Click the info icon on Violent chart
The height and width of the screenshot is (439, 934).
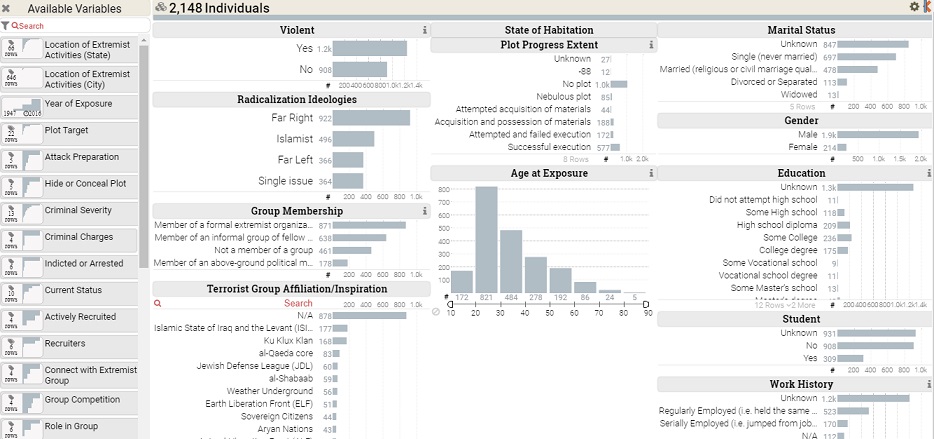pos(425,30)
